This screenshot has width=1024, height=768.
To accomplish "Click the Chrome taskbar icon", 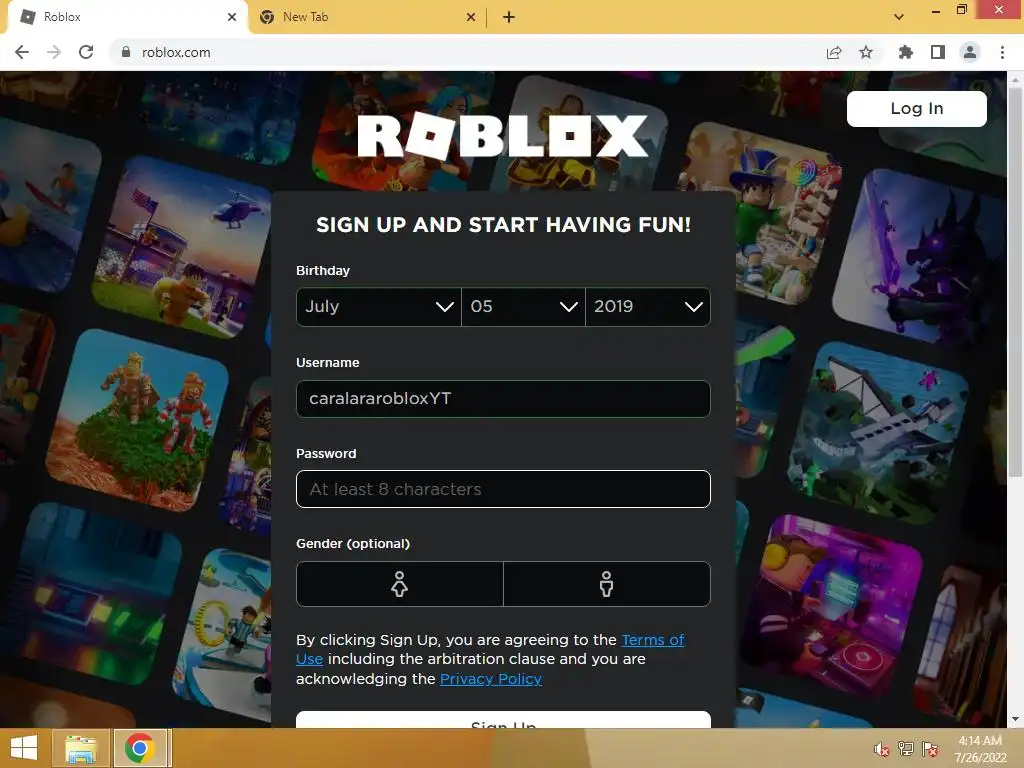I will coord(140,748).
